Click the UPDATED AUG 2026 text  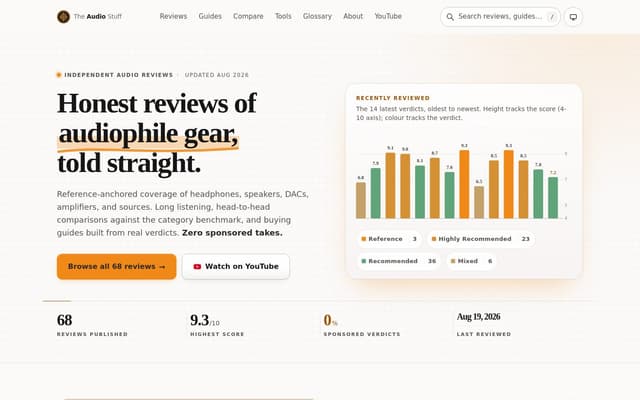click(216, 75)
